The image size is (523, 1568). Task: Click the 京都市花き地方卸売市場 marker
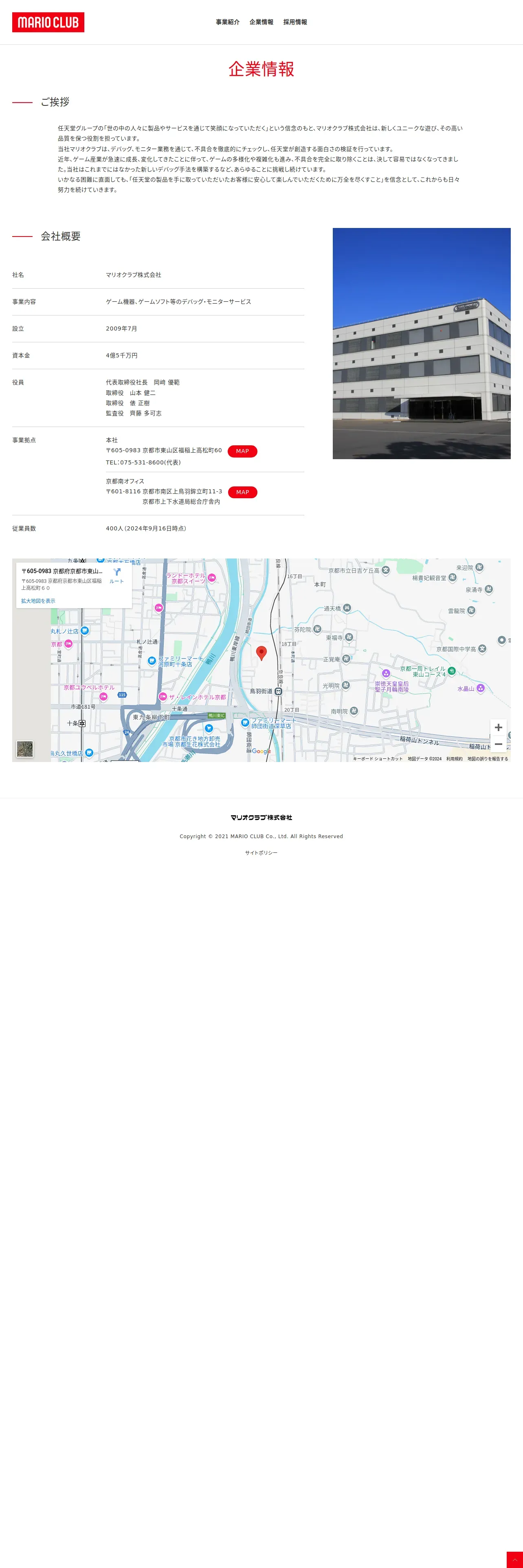tap(209, 728)
